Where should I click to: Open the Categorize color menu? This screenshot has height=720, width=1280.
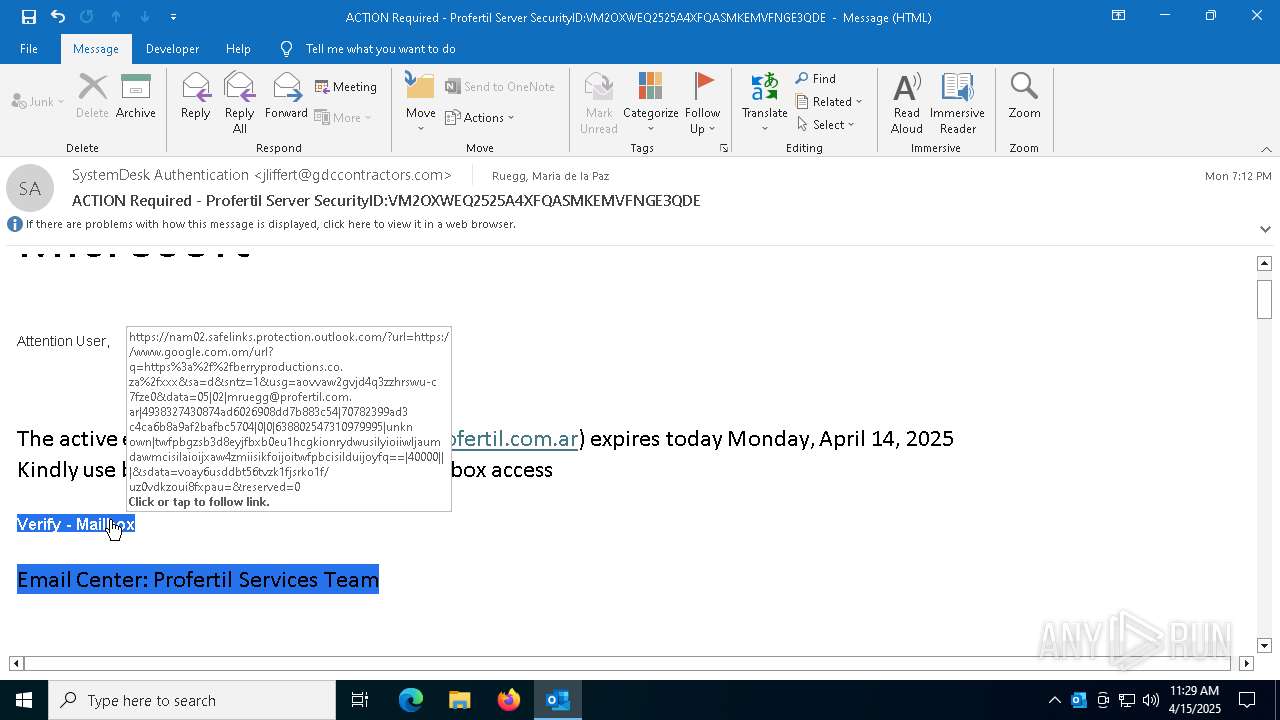coord(651,103)
